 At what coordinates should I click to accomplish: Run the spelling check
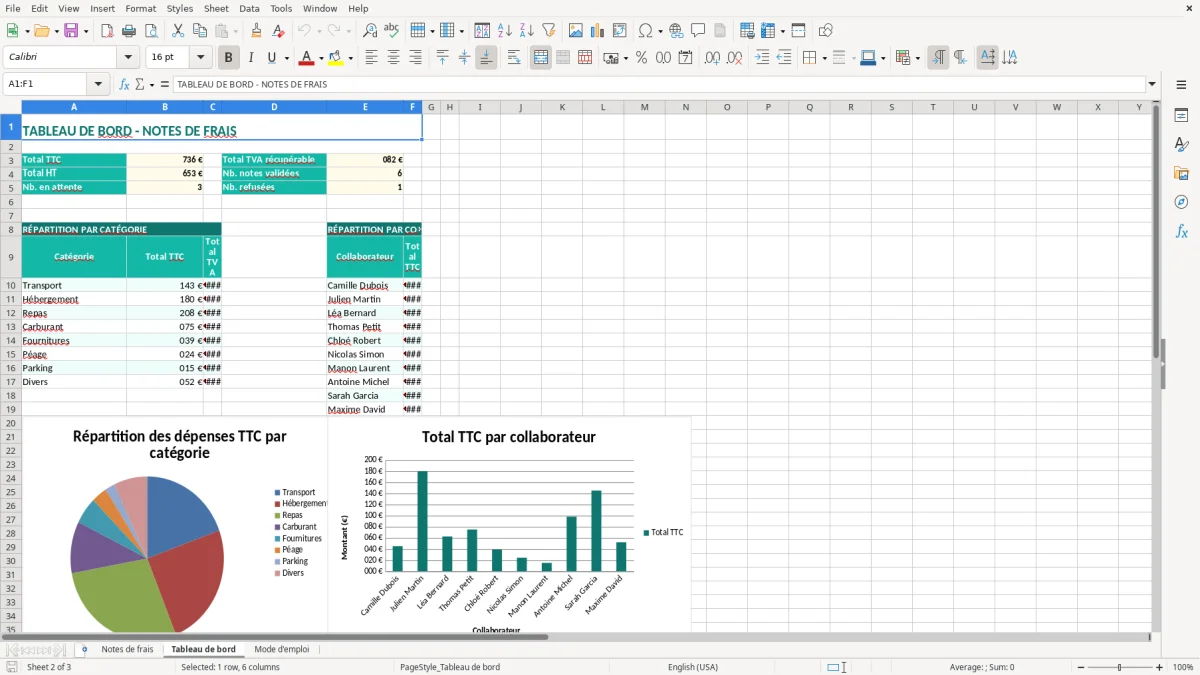[392, 31]
